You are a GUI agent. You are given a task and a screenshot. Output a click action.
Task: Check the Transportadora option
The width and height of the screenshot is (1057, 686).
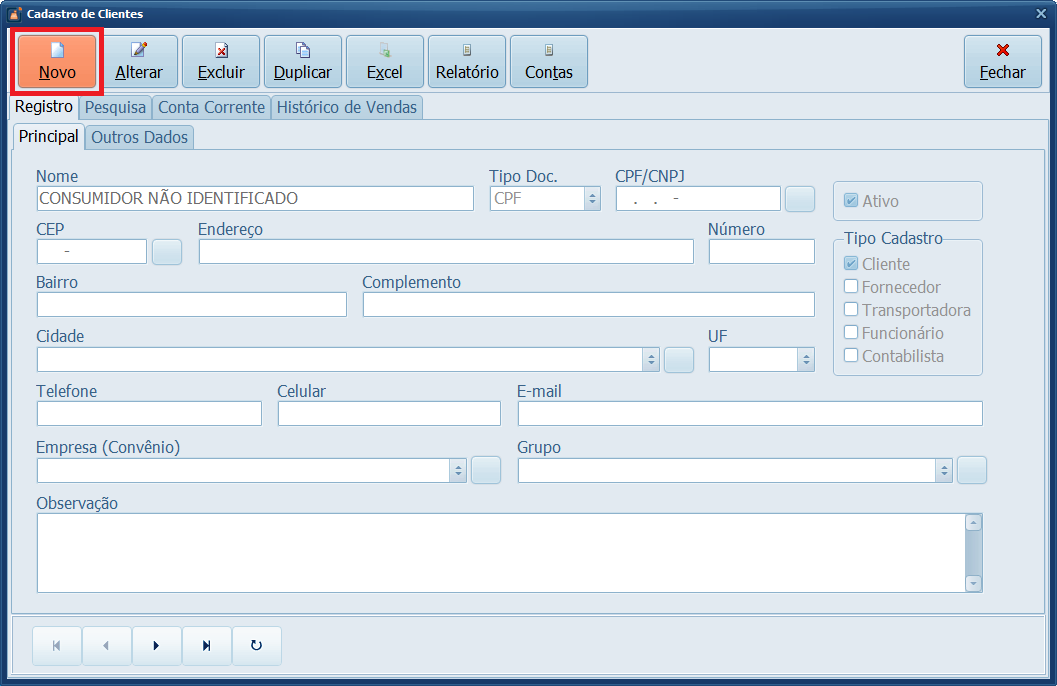[x=851, y=310]
